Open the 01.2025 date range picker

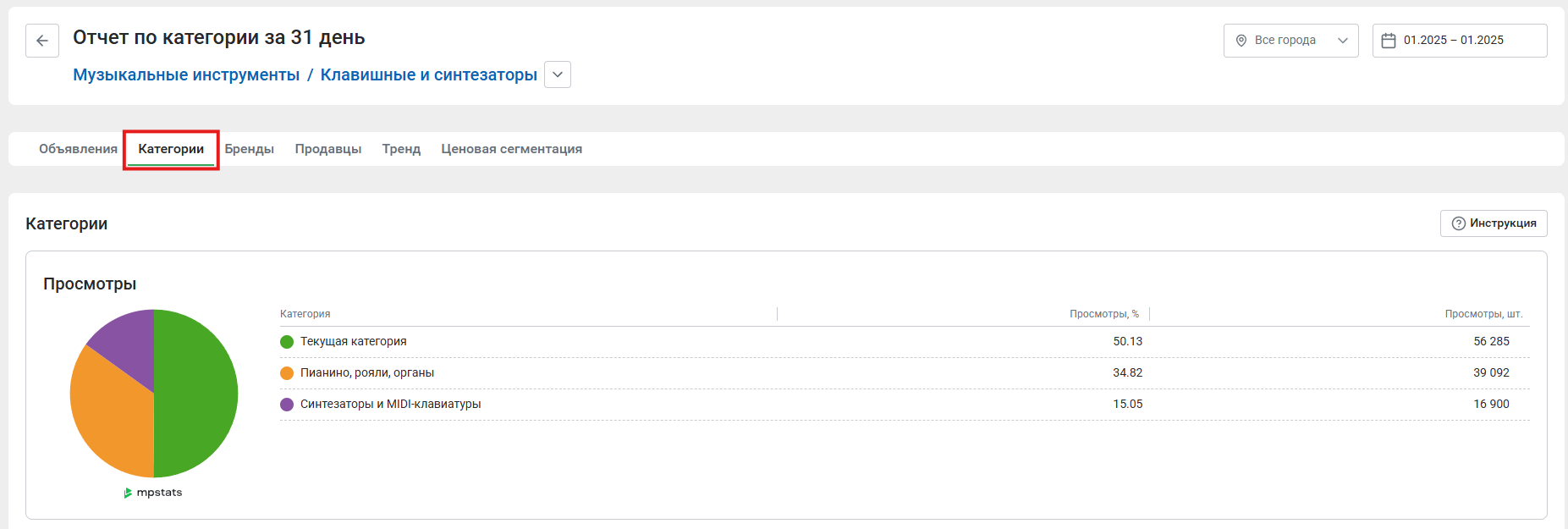coord(1459,41)
